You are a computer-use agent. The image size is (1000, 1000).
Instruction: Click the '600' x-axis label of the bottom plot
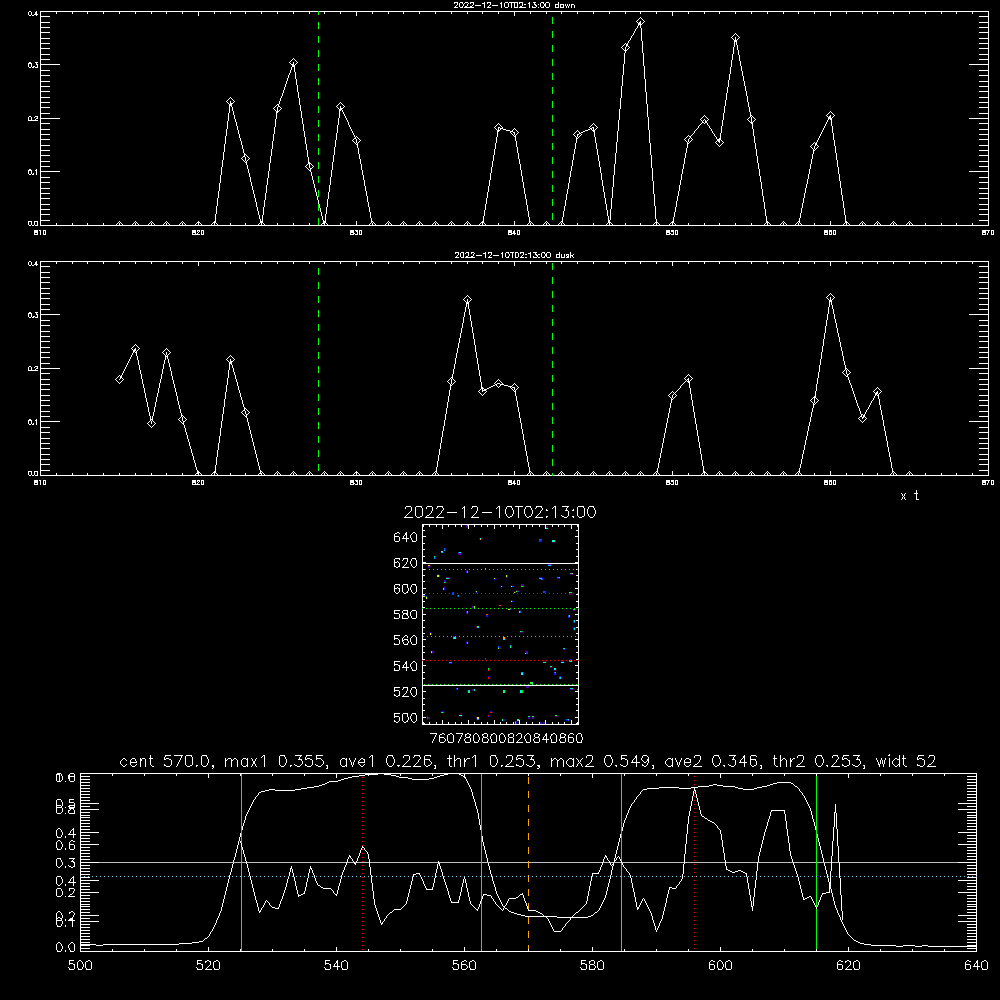point(721,965)
